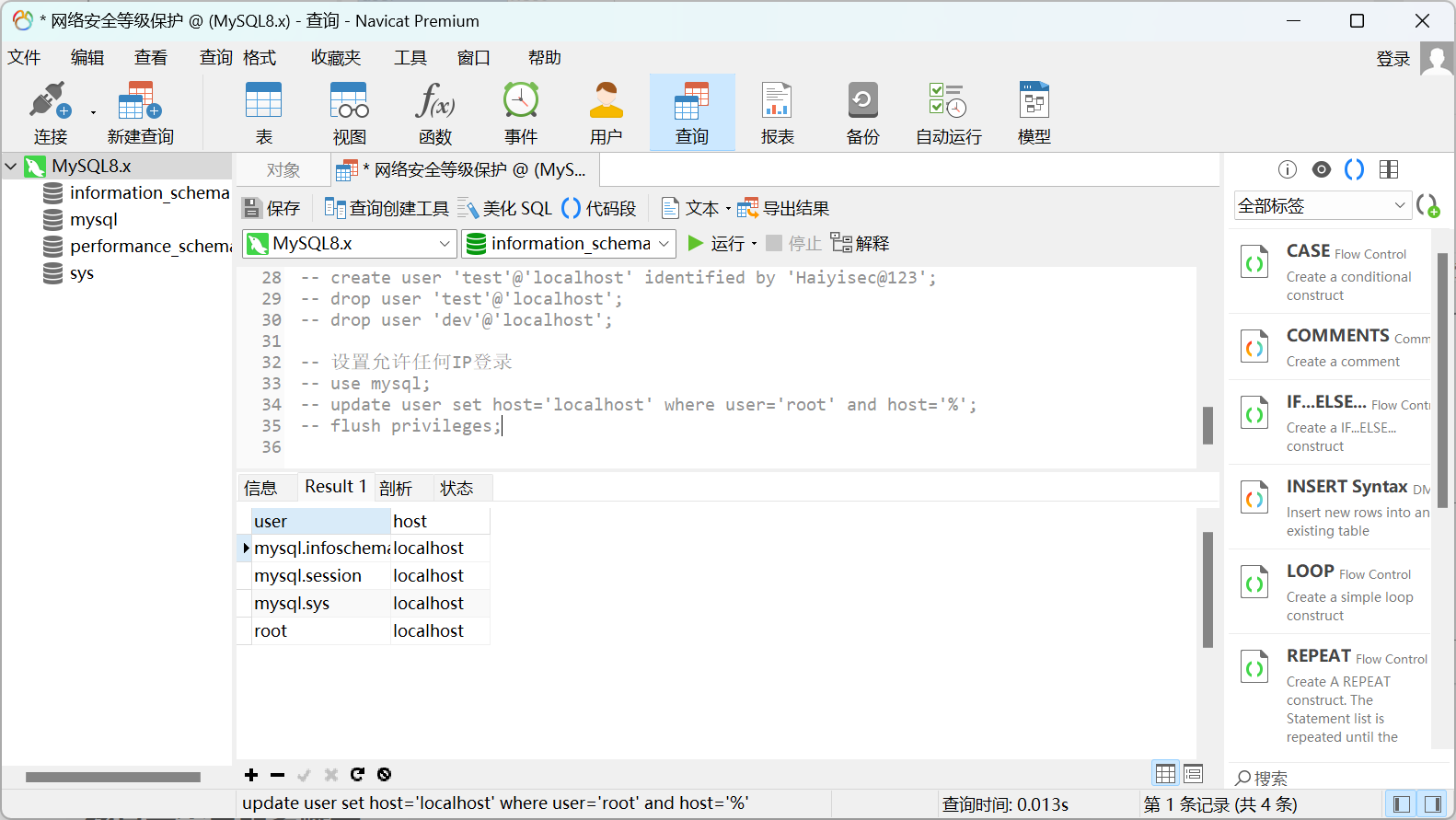This screenshot has width=1456, height=820.
Task: Click the 连接 connection icon
Action: point(50,112)
